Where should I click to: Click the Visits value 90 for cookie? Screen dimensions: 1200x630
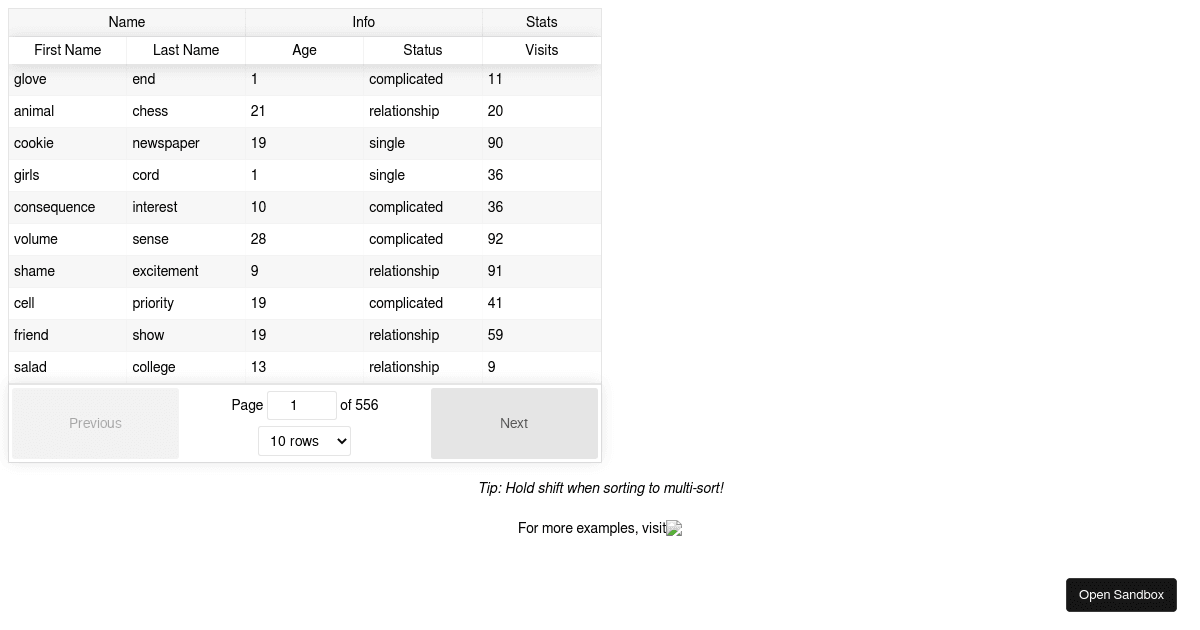pos(495,143)
